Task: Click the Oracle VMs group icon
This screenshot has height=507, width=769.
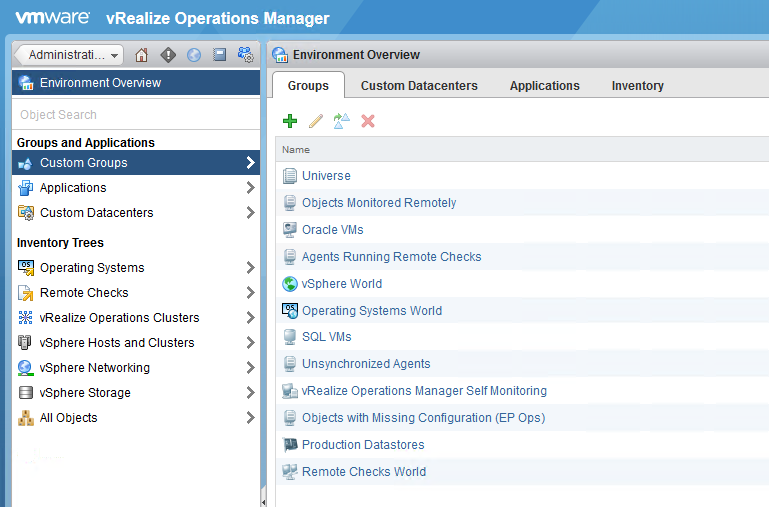Action: point(290,229)
